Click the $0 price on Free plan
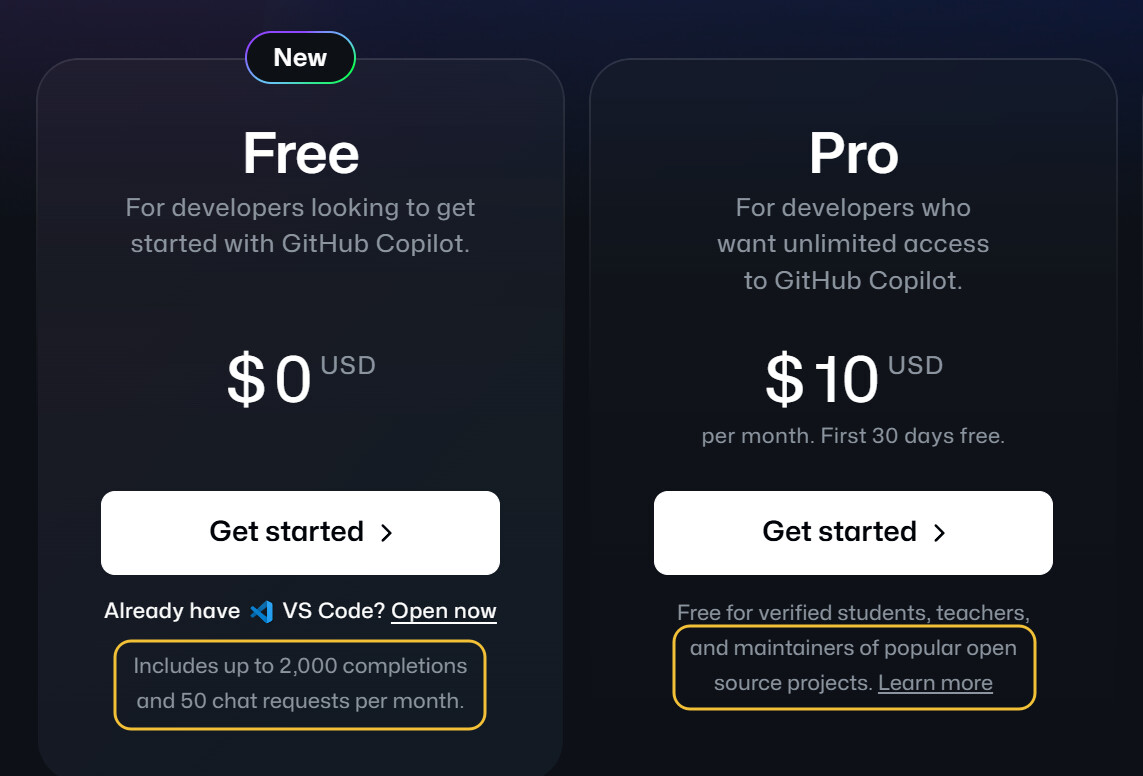The height and width of the screenshot is (776, 1143). [269, 379]
